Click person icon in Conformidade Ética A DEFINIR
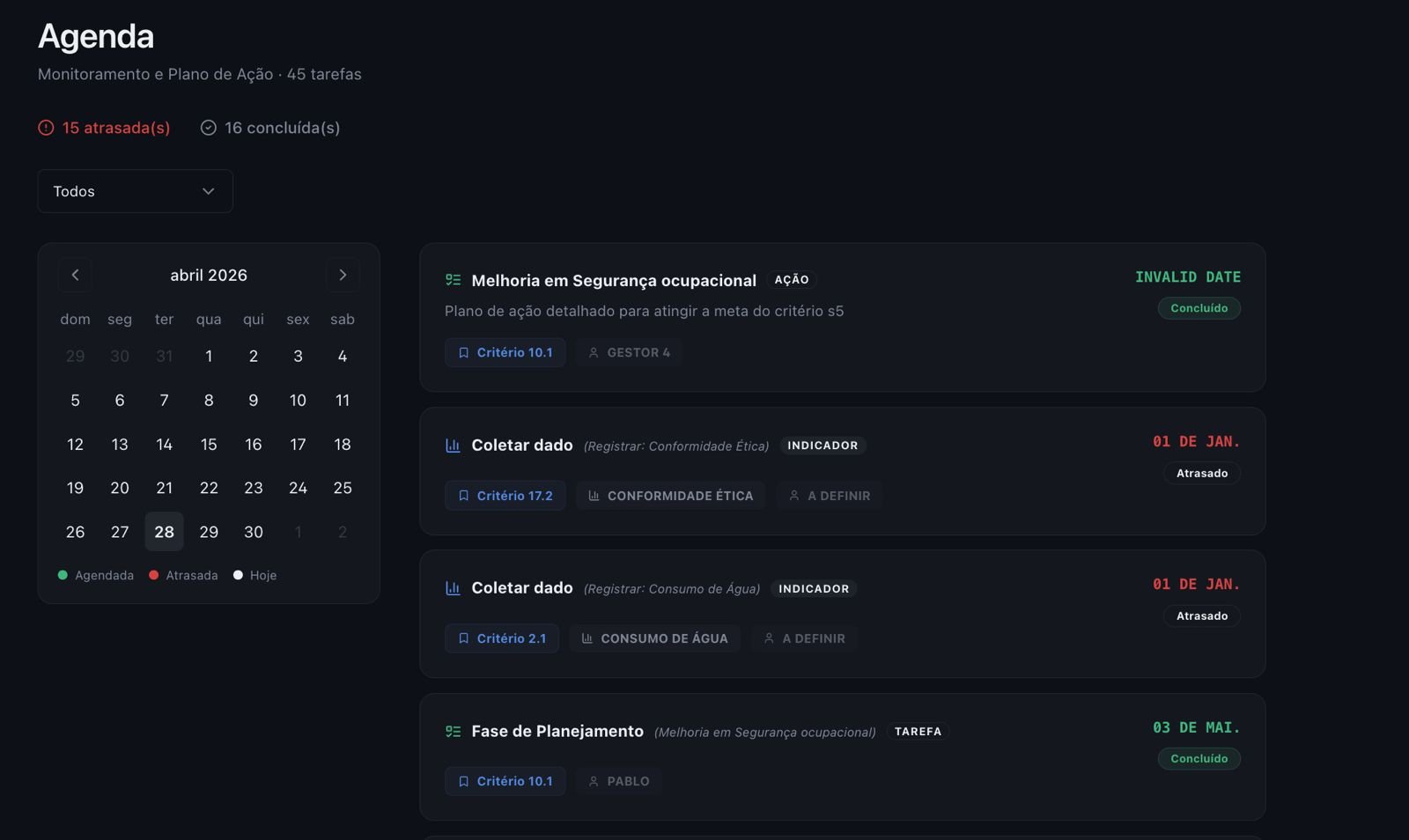Screen dimensions: 1409x840 (794, 496)
